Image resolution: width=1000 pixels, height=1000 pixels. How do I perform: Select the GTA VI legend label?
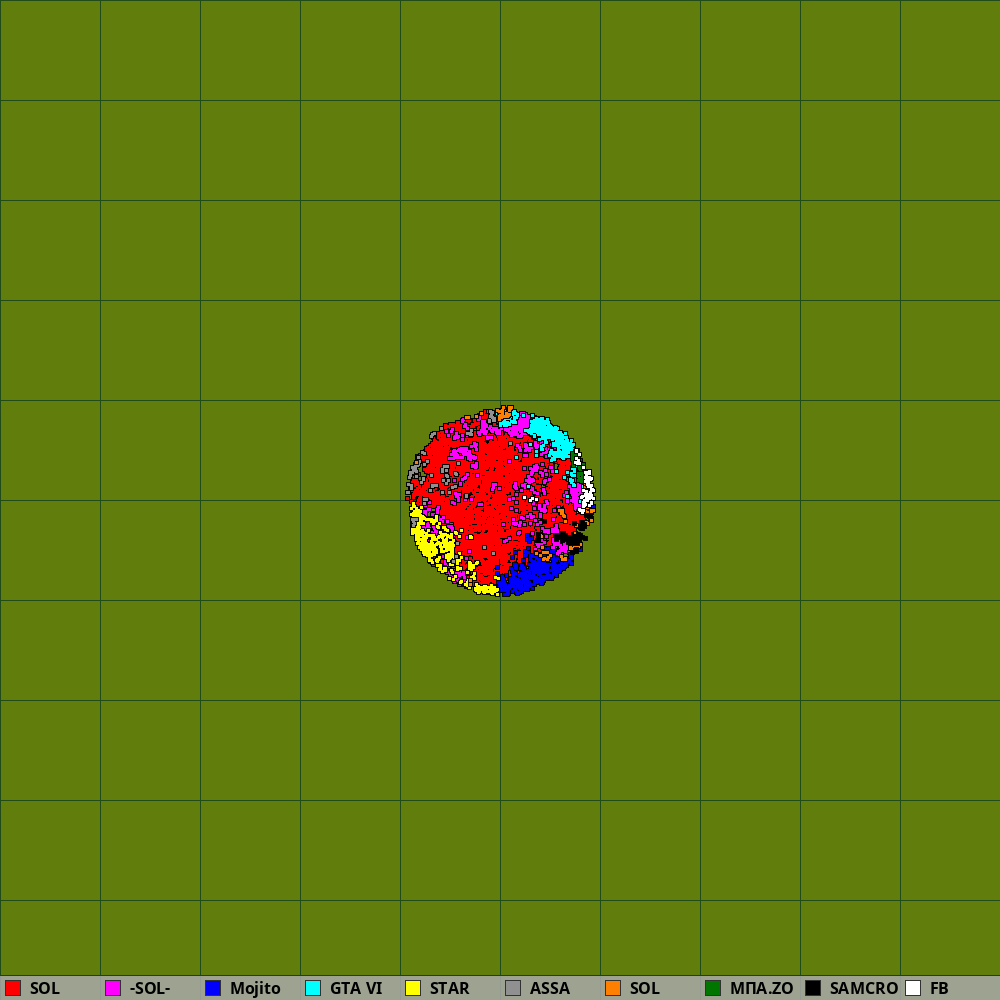tap(356, 989)
